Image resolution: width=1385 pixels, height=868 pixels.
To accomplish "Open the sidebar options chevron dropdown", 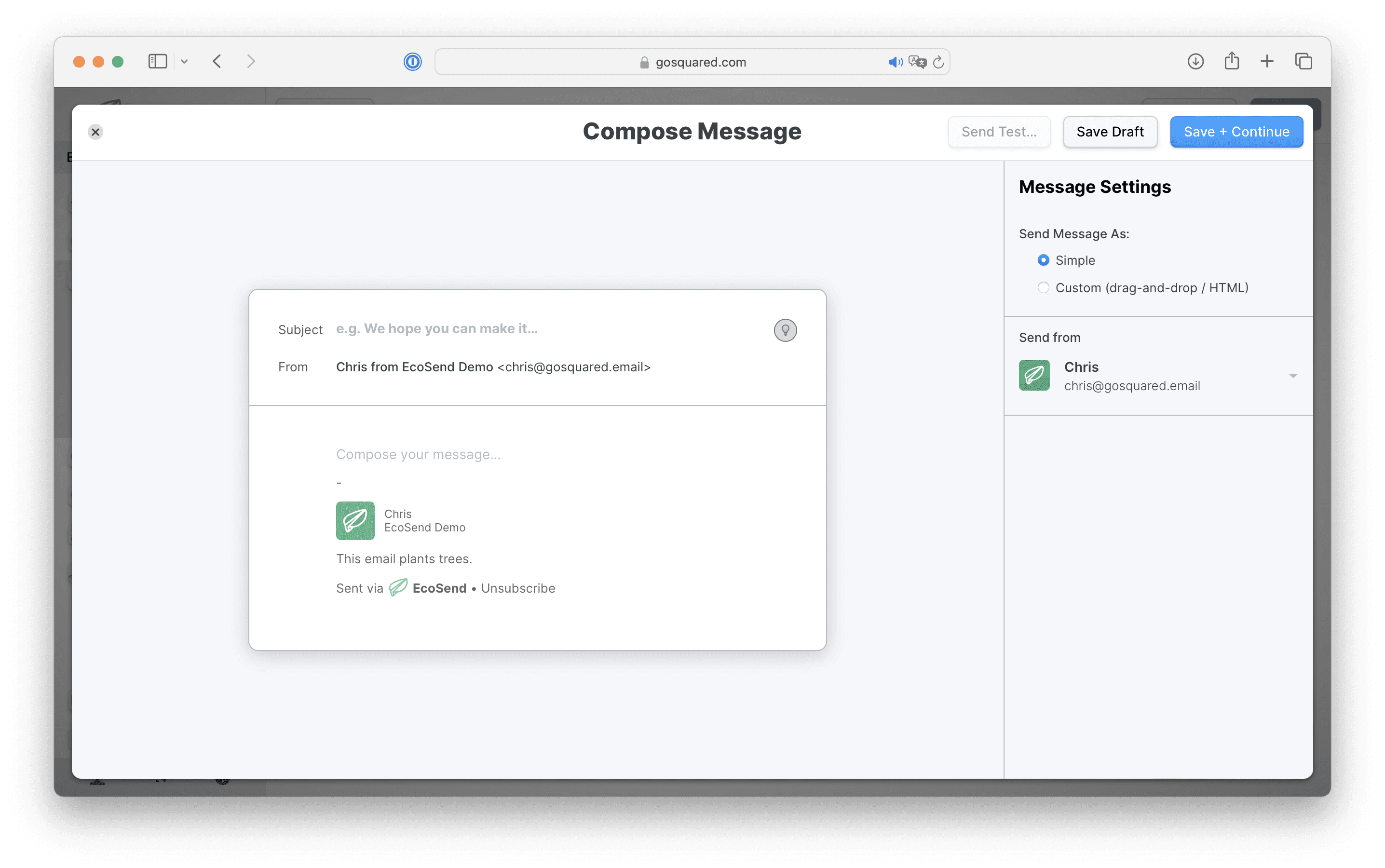I will tap(184, 61).
